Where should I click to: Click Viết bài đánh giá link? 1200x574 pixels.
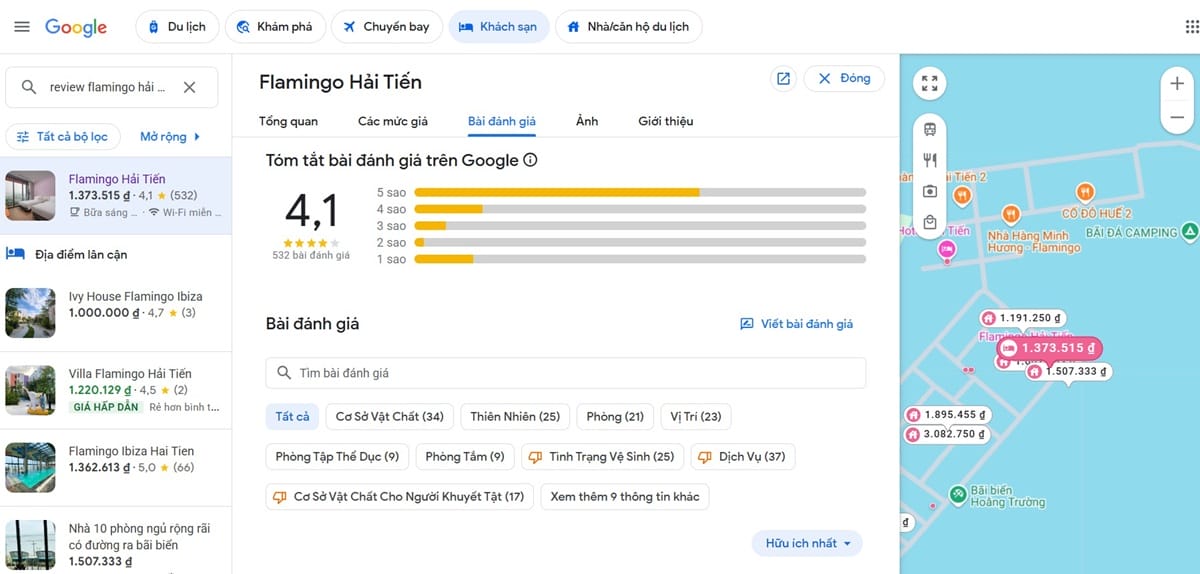click(x=796, y=324)
